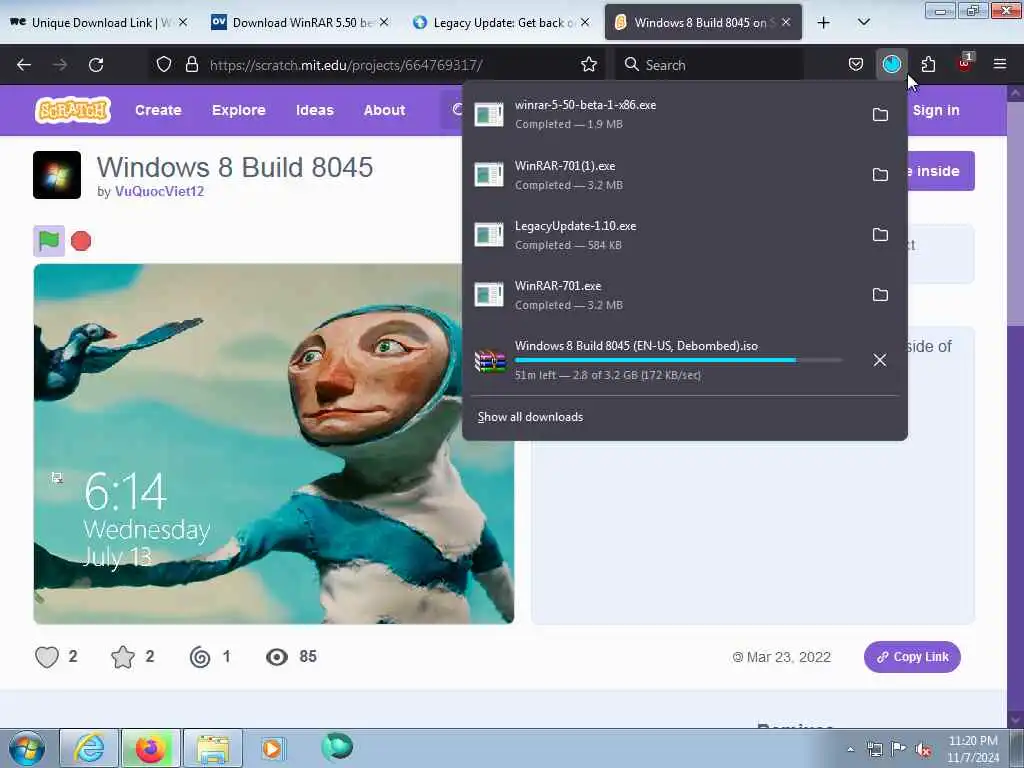Open the tracking protection shield icon
Viewport: 1024px width, 768px height.
tap(164, 64)
